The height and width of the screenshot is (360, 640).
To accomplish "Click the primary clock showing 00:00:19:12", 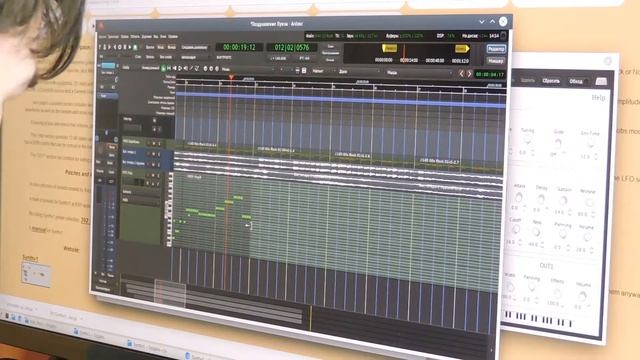I will tap(239, 47).
